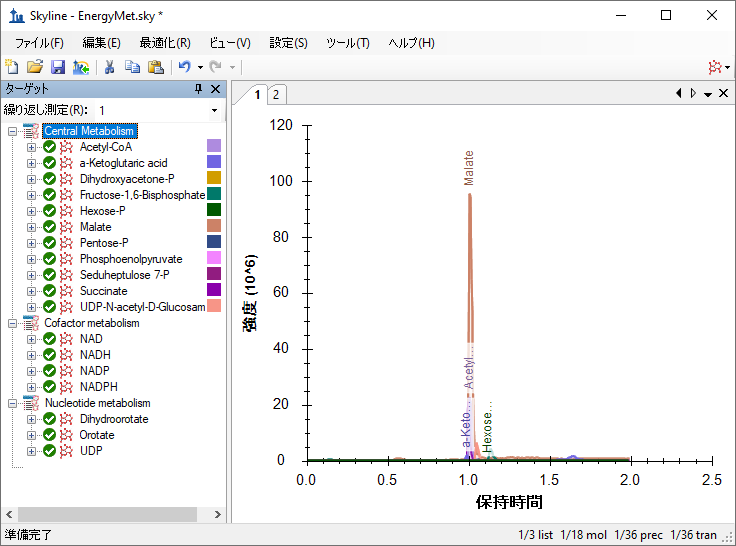This screenshot has width=736, height=546.
Task: Click the Targets panel horizontal scrollbar
Action: (x=107, y=515)
